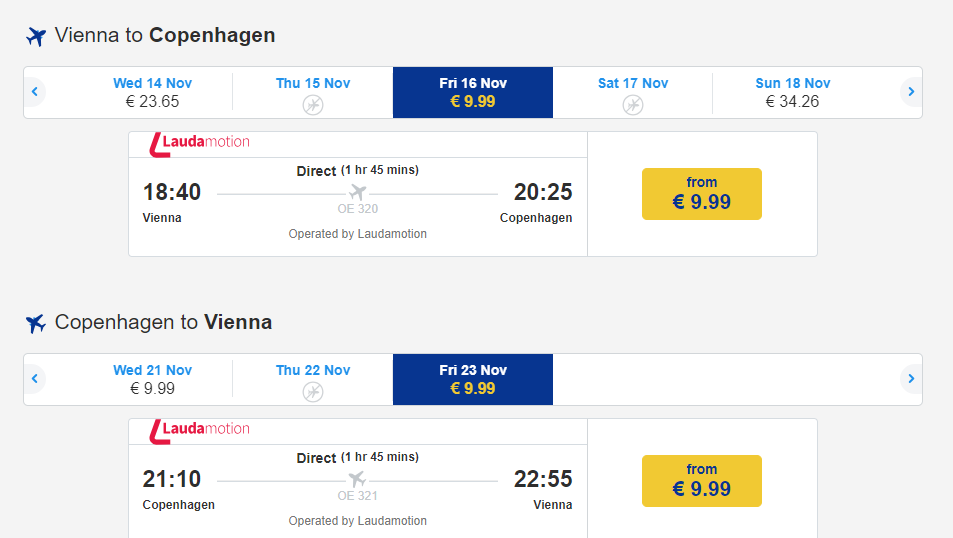Image resolution: width=953 pixels, height=538 pixels.
Task: Select Wed 14 Nov €23.65 date tab
Action: tap(152, 92)
